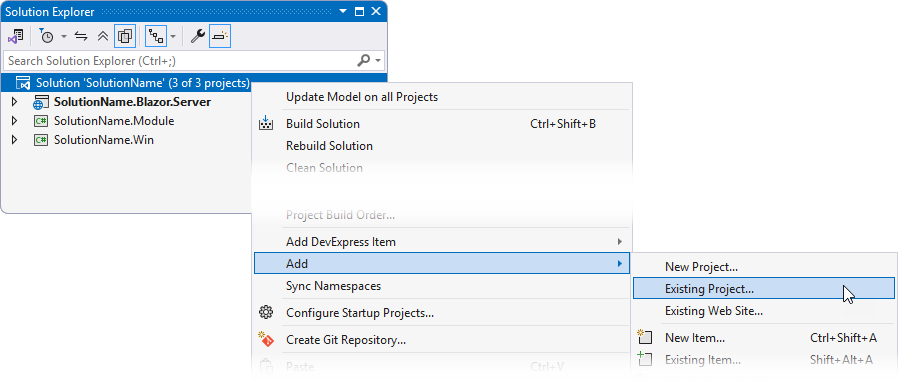This screenshot has width=898, height=388.
Task: Click the Existing Item icon
Action: [645, 359]
